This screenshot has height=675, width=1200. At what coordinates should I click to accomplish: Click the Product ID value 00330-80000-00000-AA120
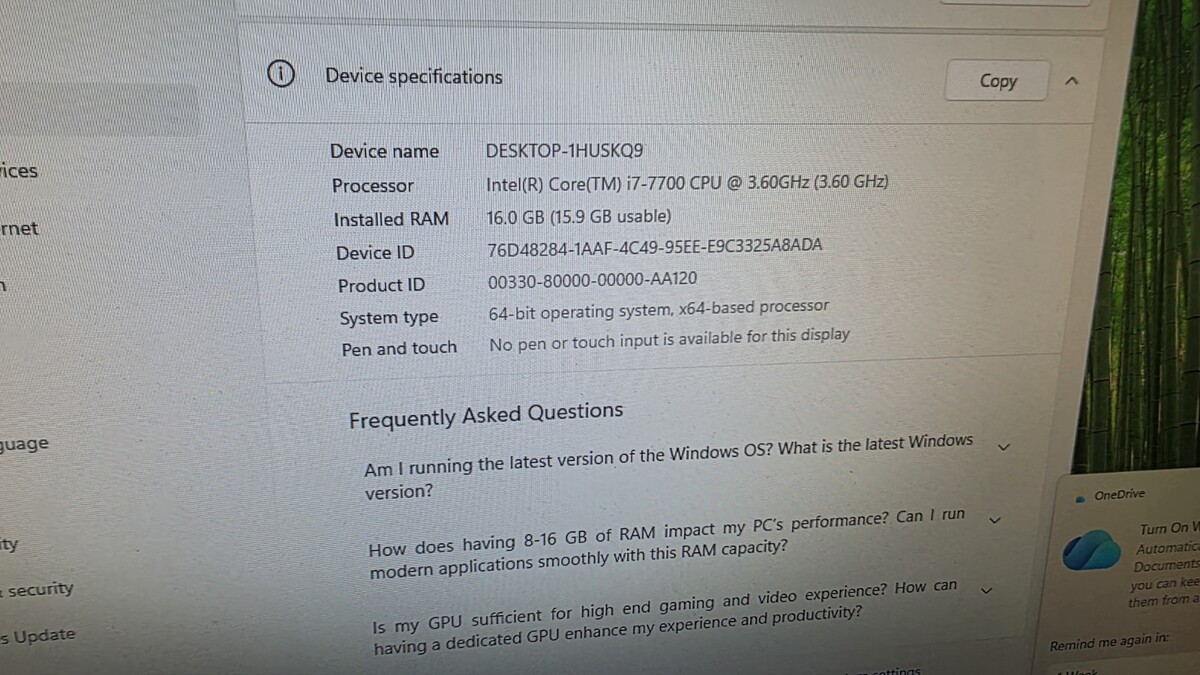point(592,280)
